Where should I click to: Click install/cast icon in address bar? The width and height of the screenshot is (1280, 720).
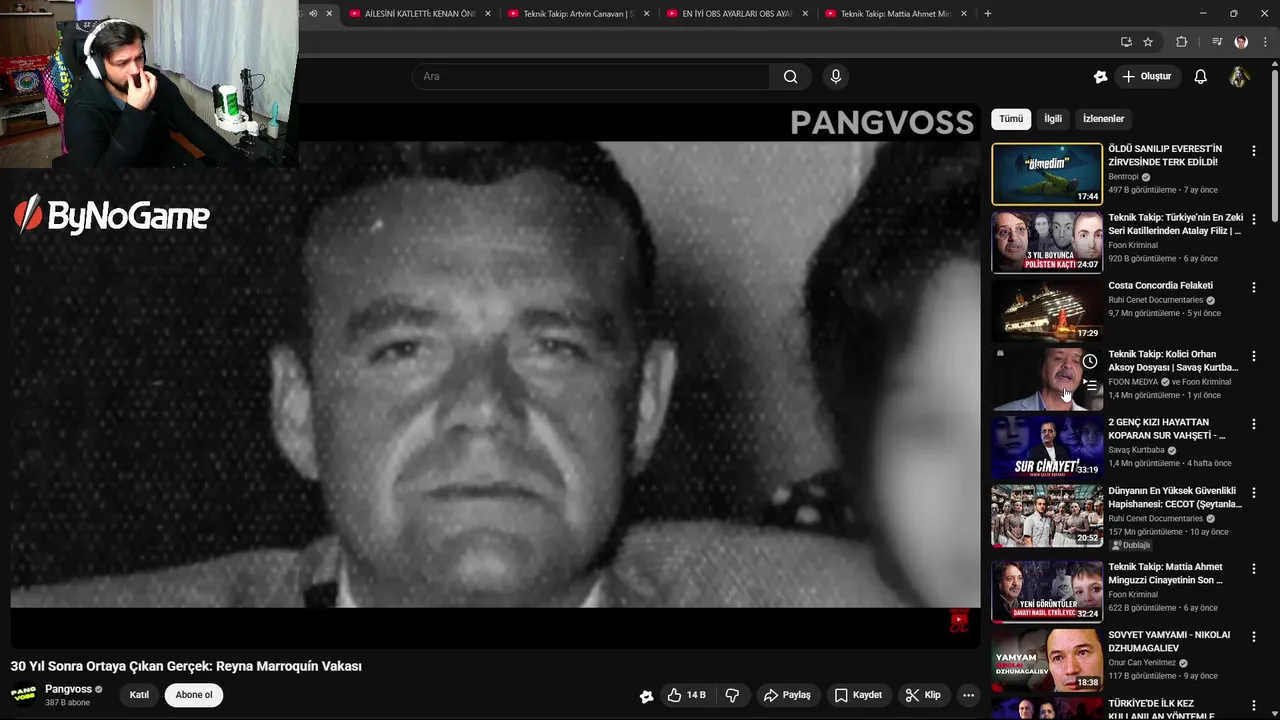tap(1126, 42)
